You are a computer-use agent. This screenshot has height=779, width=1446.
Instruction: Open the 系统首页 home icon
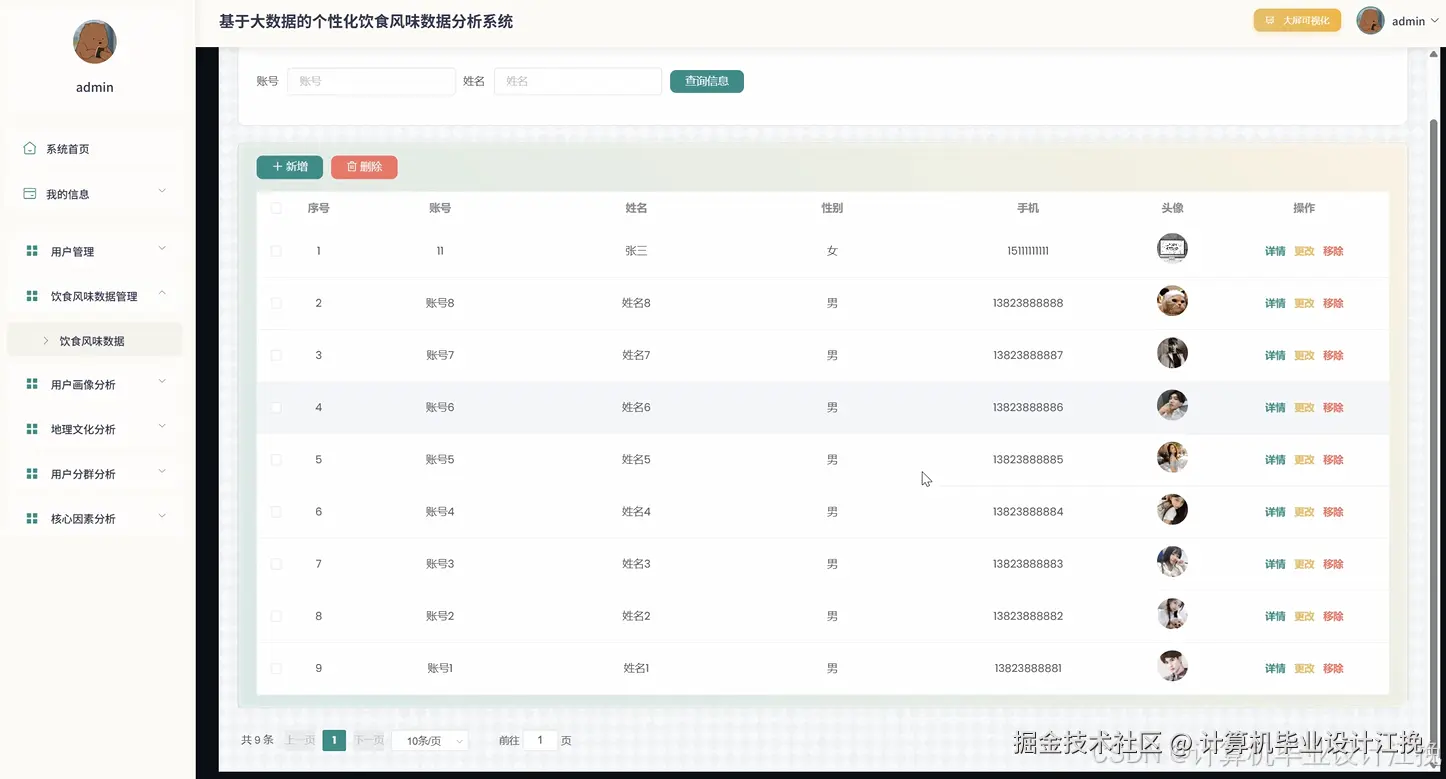click(30, 148)
